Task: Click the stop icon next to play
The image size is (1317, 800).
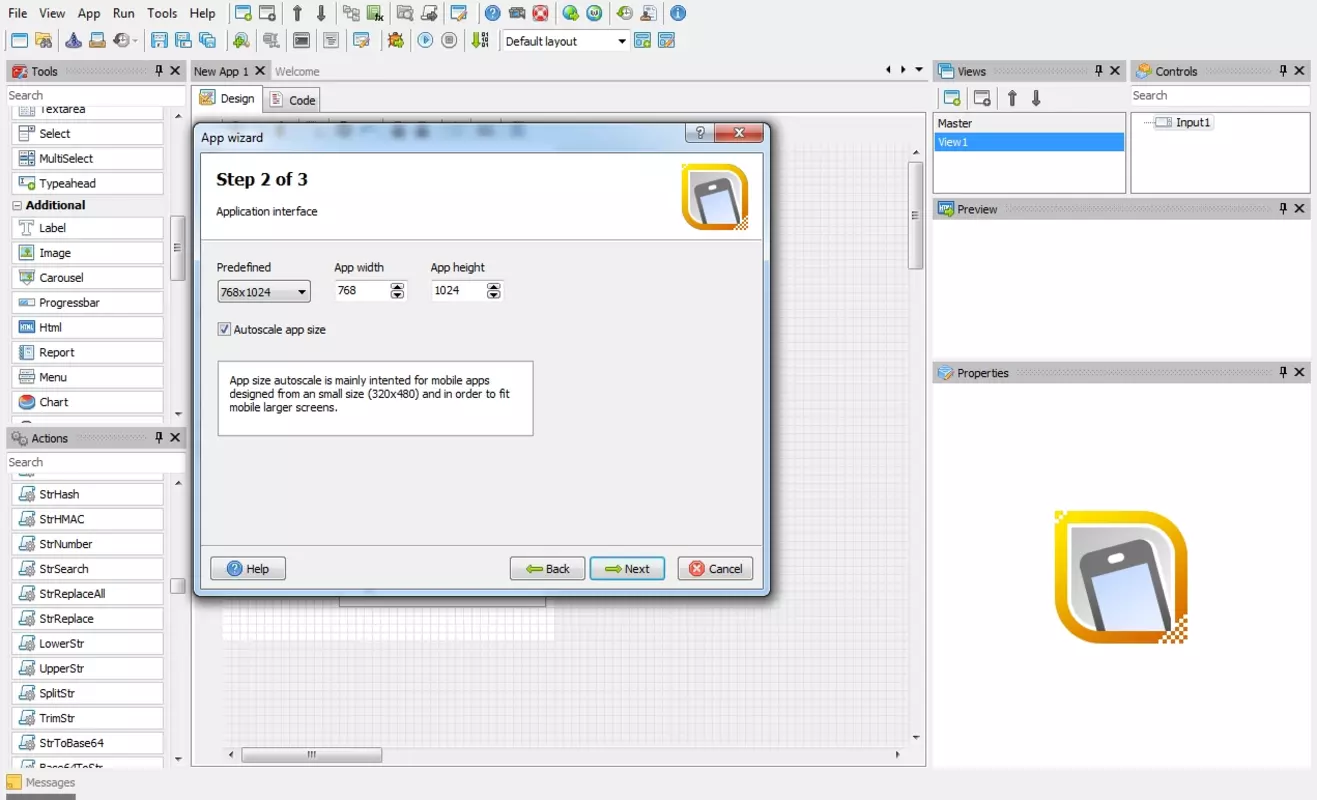Action: (450, 40)
